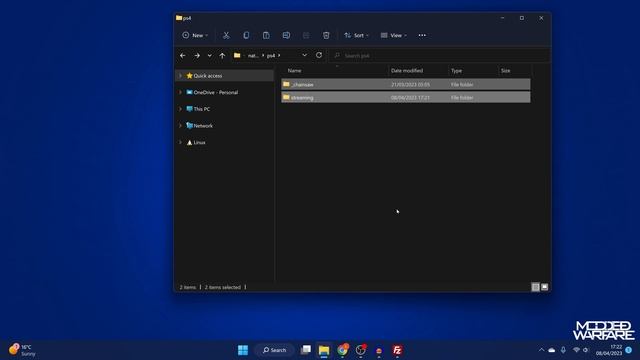Click the taskbar Search box
The width and height of the screenshot is (640, 360).
click(x=274, y=350)
